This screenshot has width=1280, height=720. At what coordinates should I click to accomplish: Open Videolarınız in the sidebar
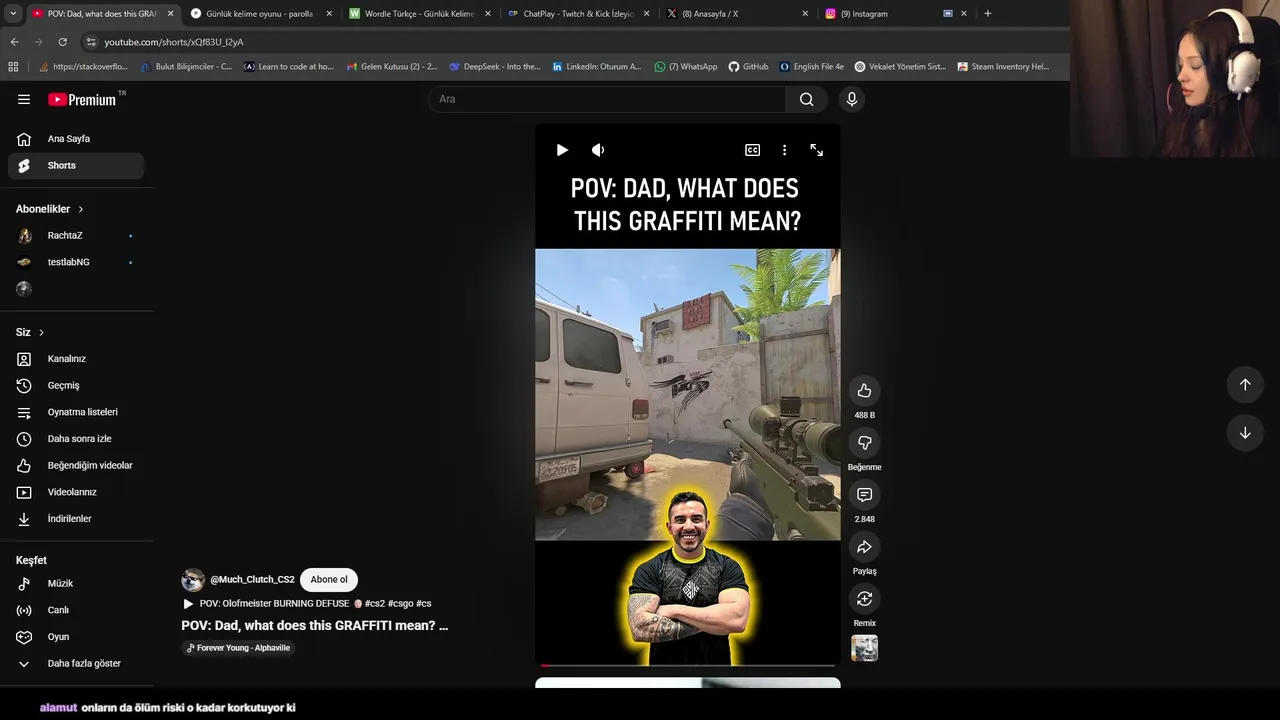click(76, 492)
